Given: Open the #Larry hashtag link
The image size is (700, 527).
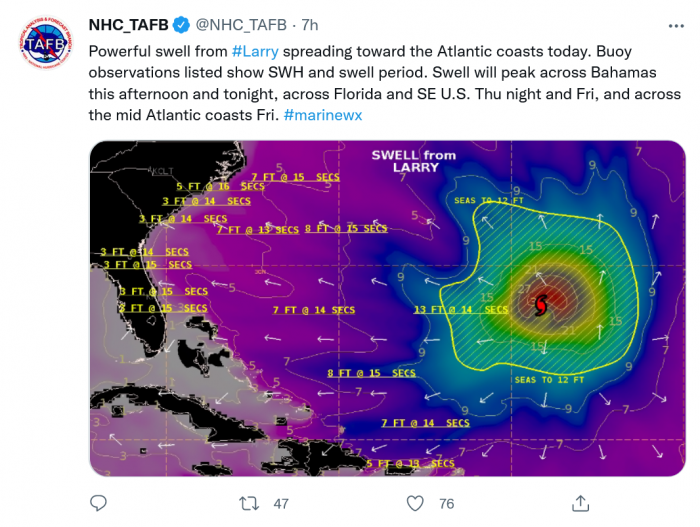Looking at the screenshot, I should pos(255,51).
